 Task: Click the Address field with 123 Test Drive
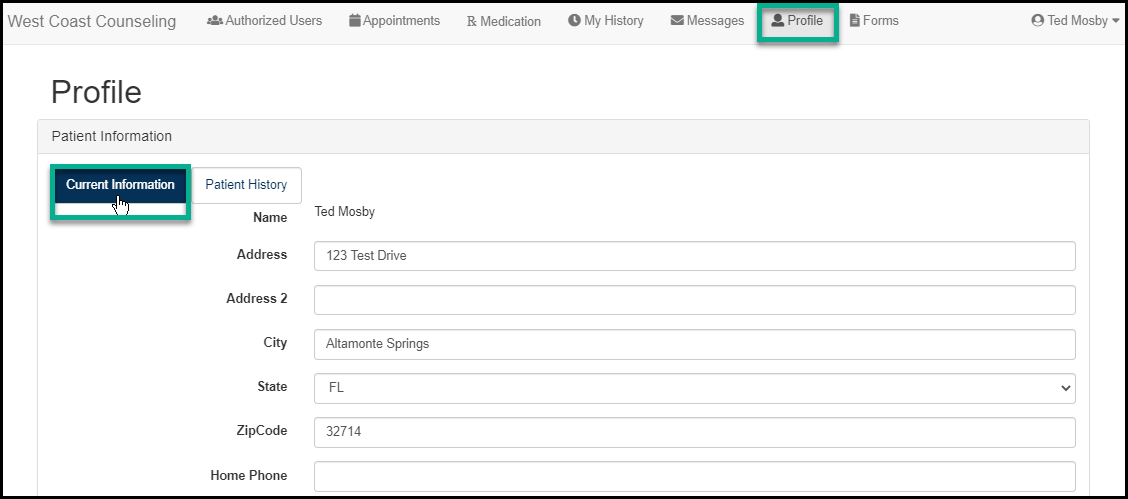pyautogui.click(x=694, y=256)
